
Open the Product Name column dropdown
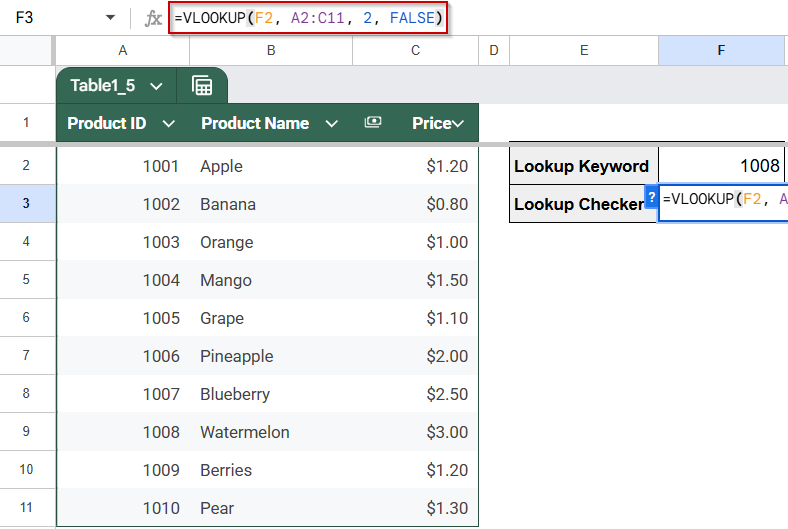coord(331,124)
